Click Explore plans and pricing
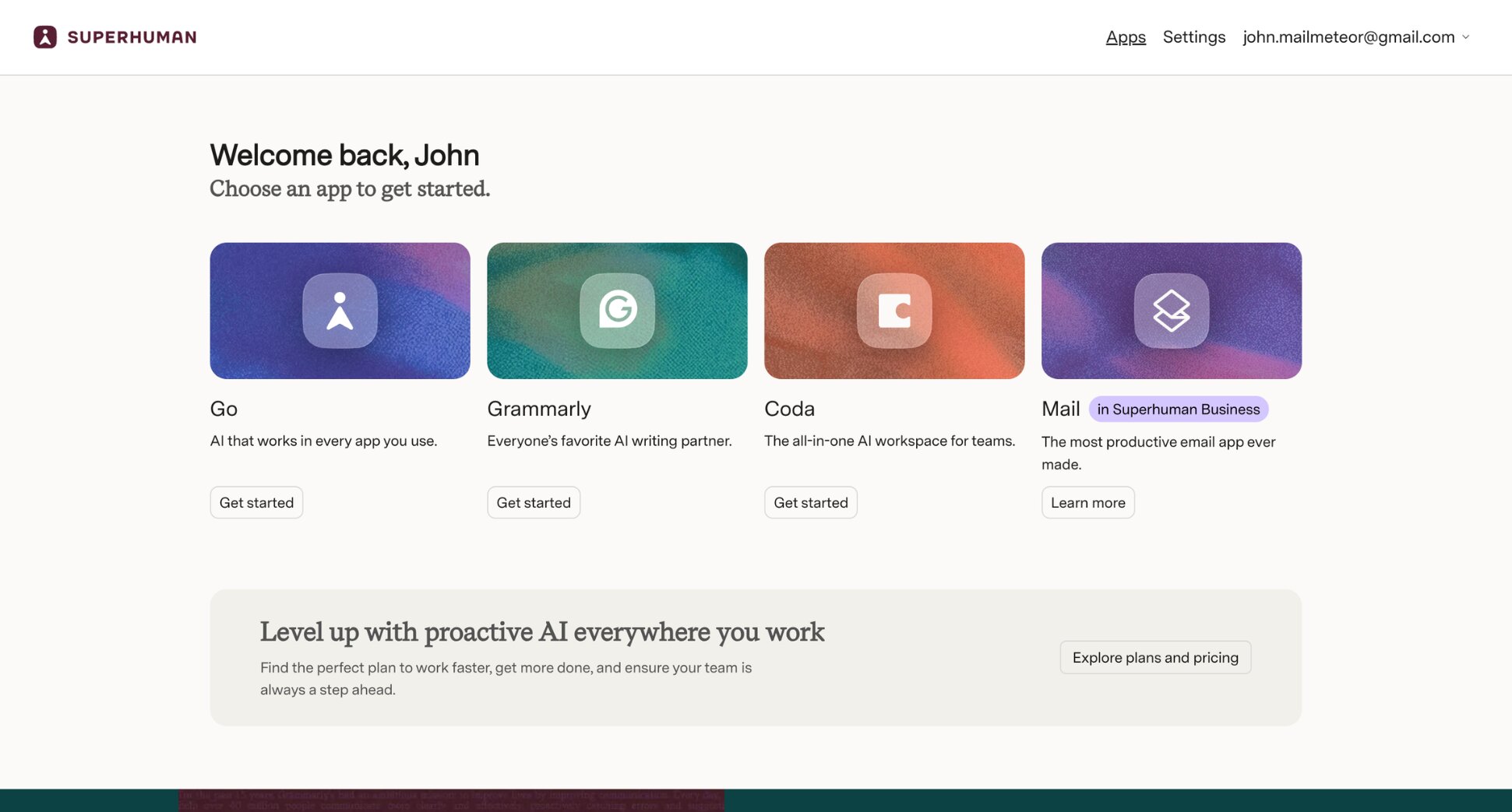 coord(1154,657)
